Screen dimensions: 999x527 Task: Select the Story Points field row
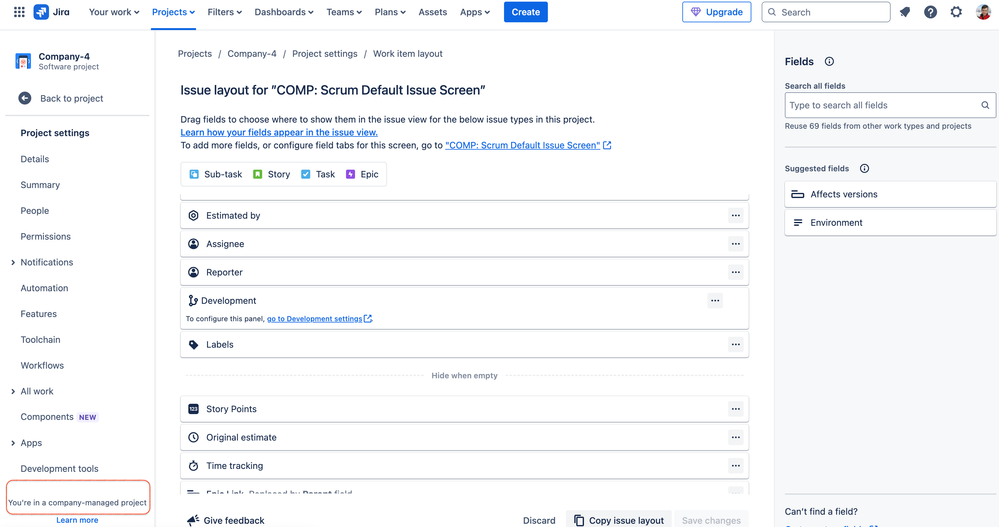(464, 409)
